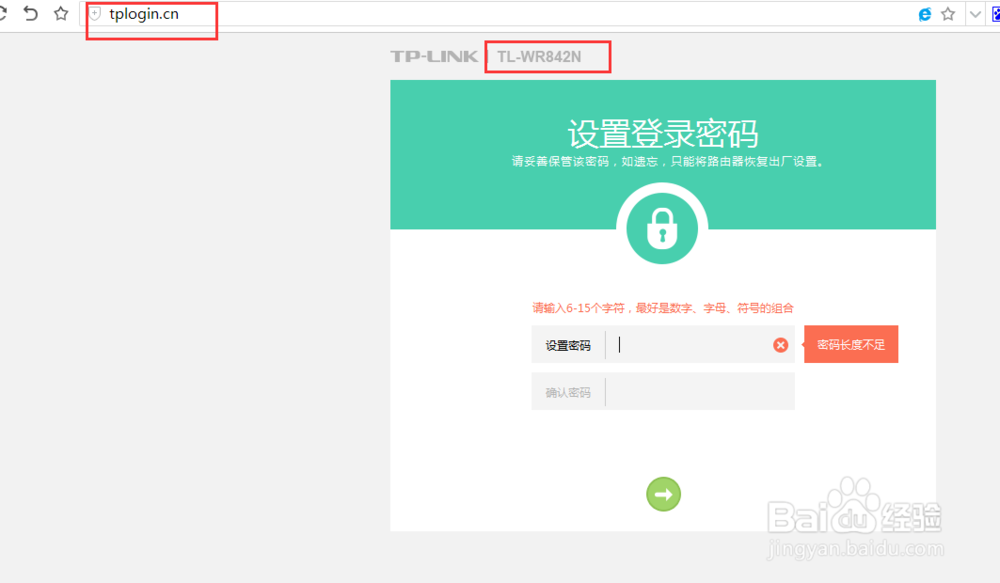
Task: Click the IE compatibility mode icon
Action: [924, 14]
